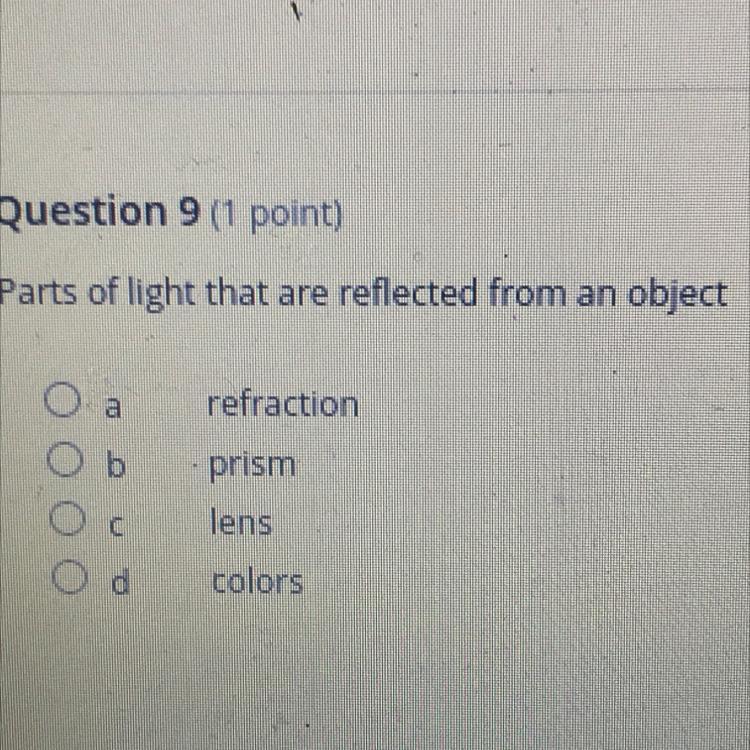750x750 pixels.
Task: Select the answer text colors
Action: point(257,581)
